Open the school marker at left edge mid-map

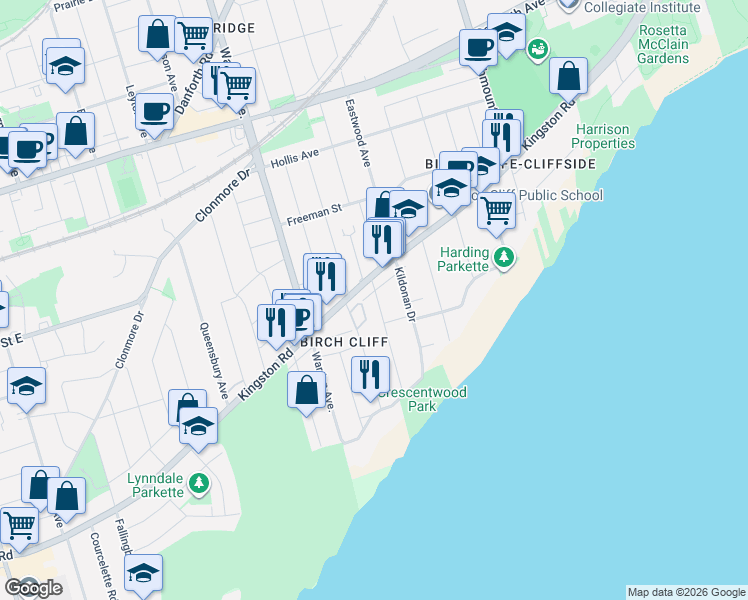pos(26,388)
